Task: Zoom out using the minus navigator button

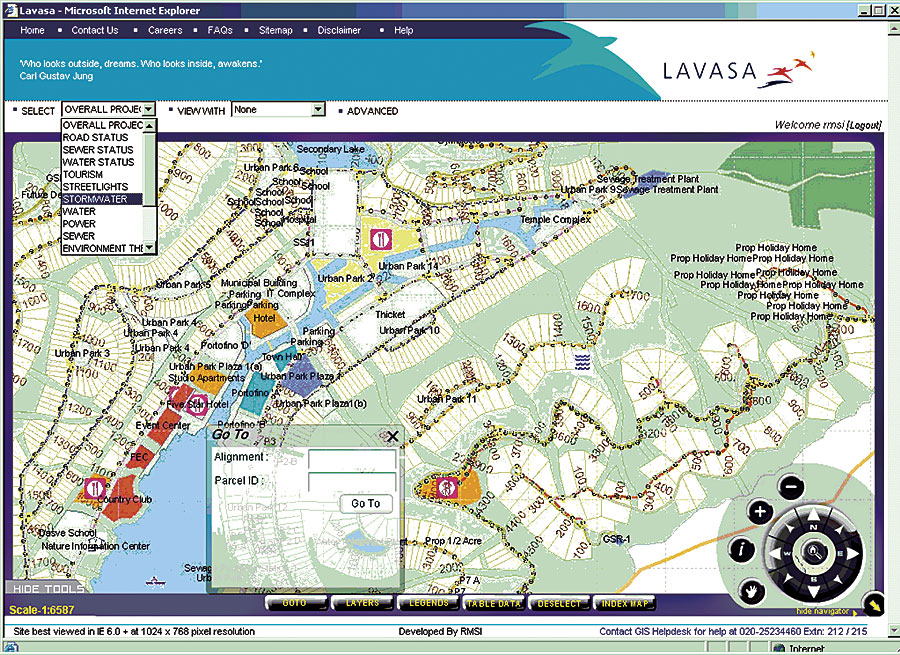Action: click(x=792, y=487)
